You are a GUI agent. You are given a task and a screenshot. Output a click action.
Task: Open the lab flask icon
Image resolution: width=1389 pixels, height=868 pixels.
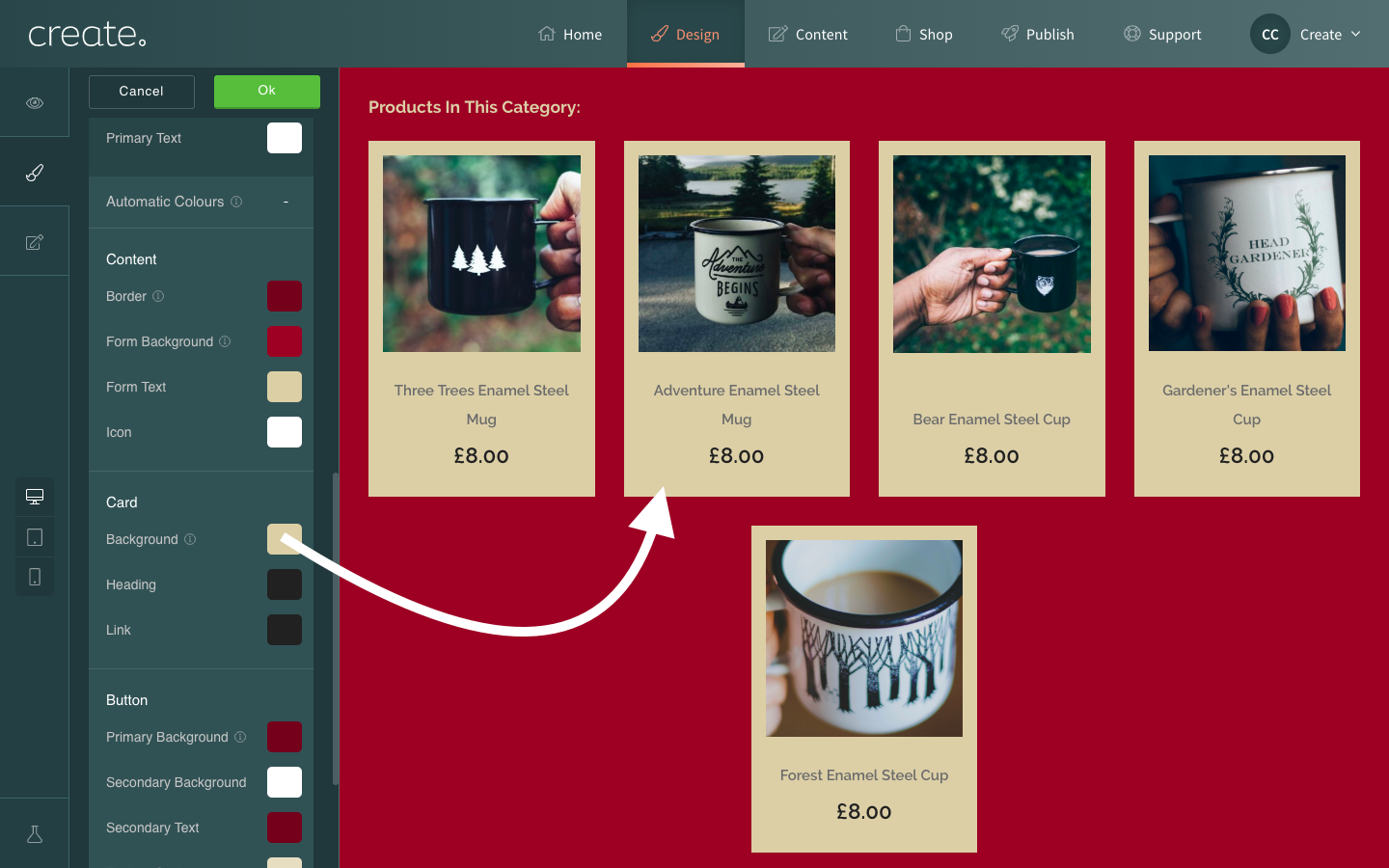point(35,834)
